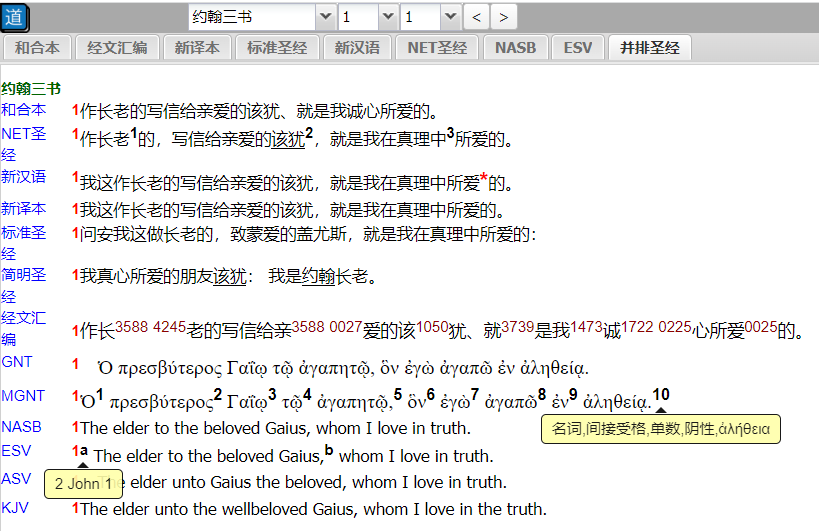
Task: Open the 经文汇编 tab
Action: 119,48
